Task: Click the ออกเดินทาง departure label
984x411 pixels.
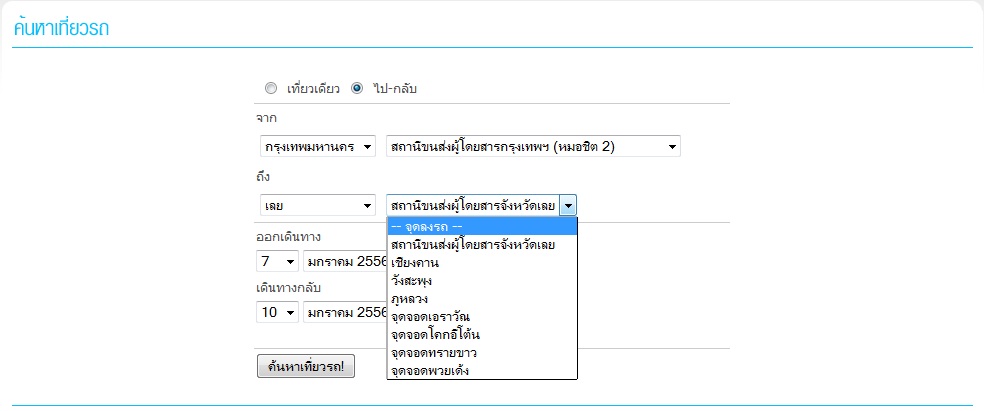Action: click(x=289, y=237)
